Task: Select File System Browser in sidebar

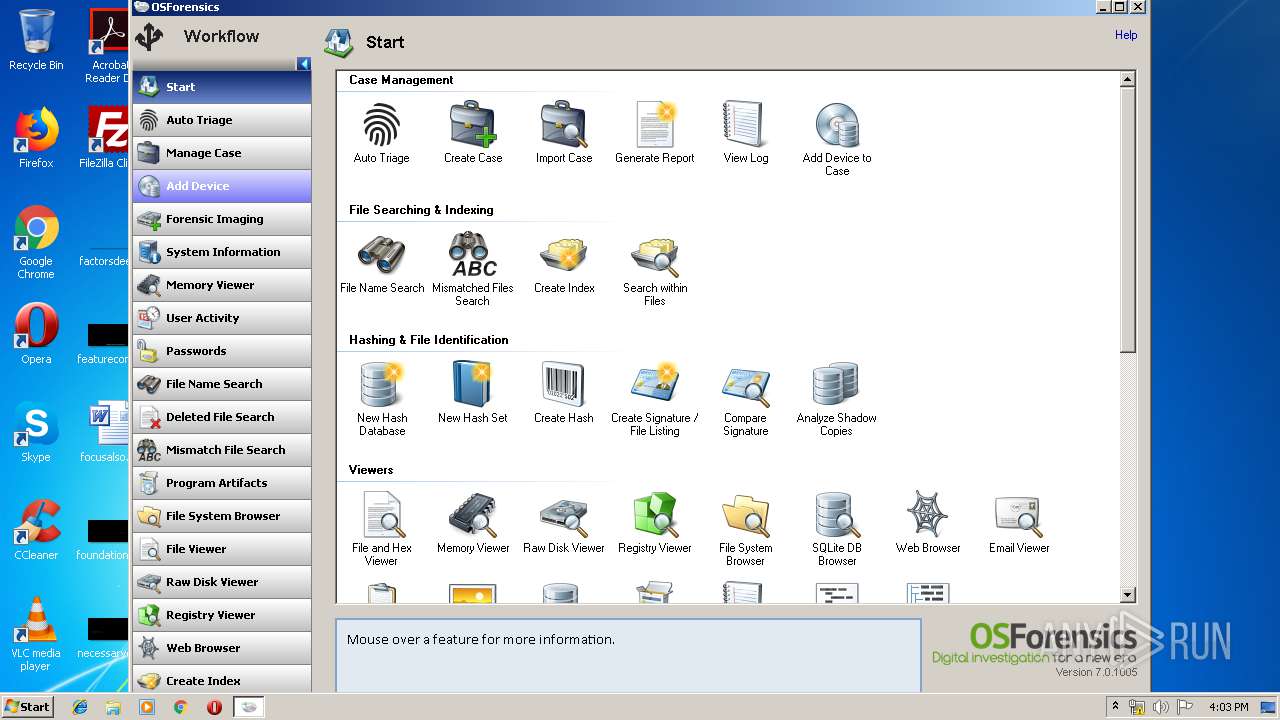Action: coord(222,516)
